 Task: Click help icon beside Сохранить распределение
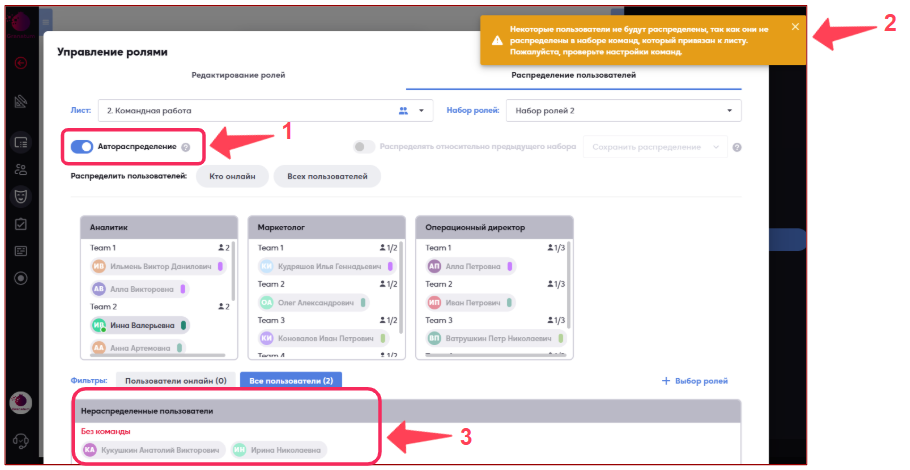tap(737, 148)
